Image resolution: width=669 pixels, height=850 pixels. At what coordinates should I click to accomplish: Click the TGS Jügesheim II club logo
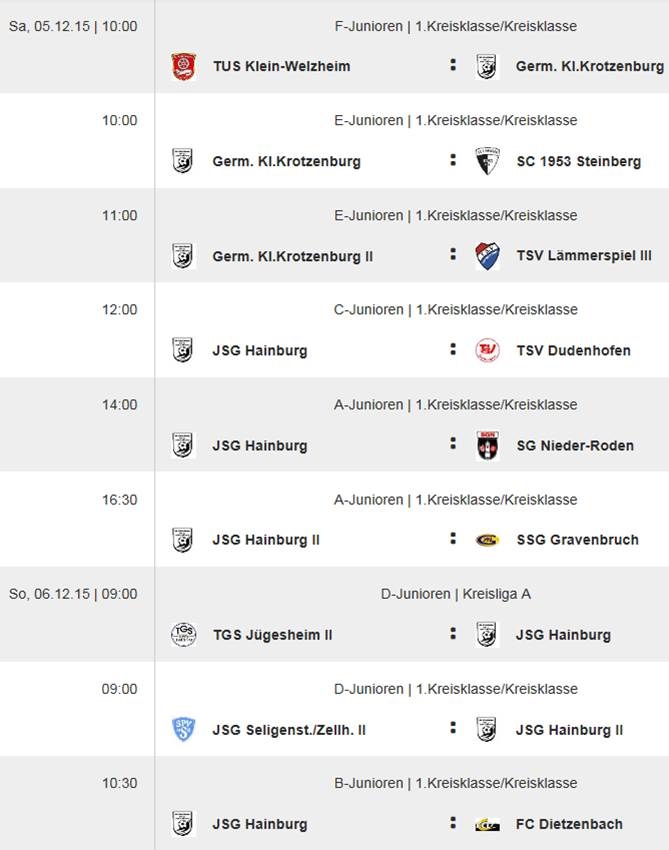[183, 635]
